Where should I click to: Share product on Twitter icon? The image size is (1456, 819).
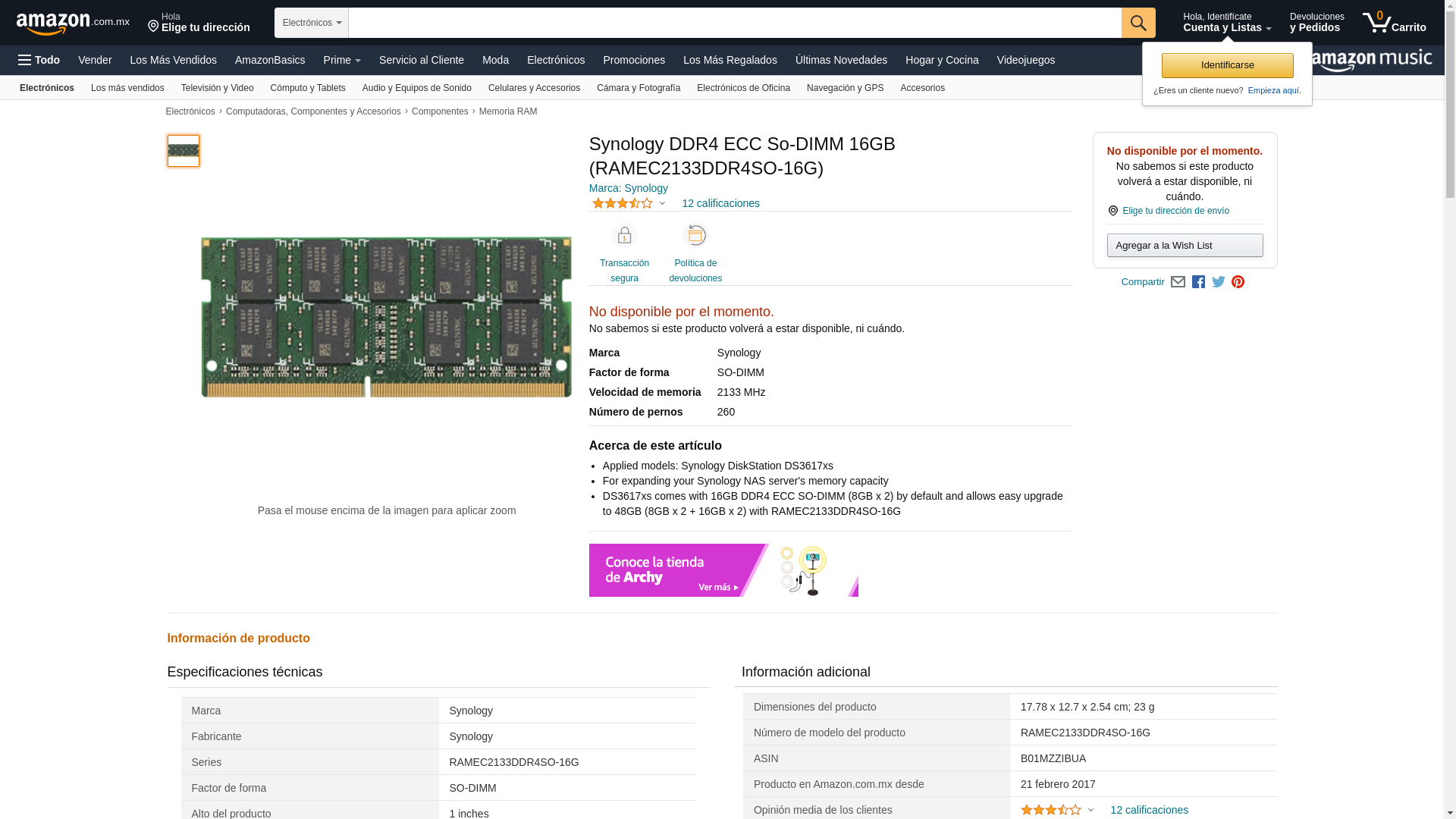click(x=1219, y=282)
